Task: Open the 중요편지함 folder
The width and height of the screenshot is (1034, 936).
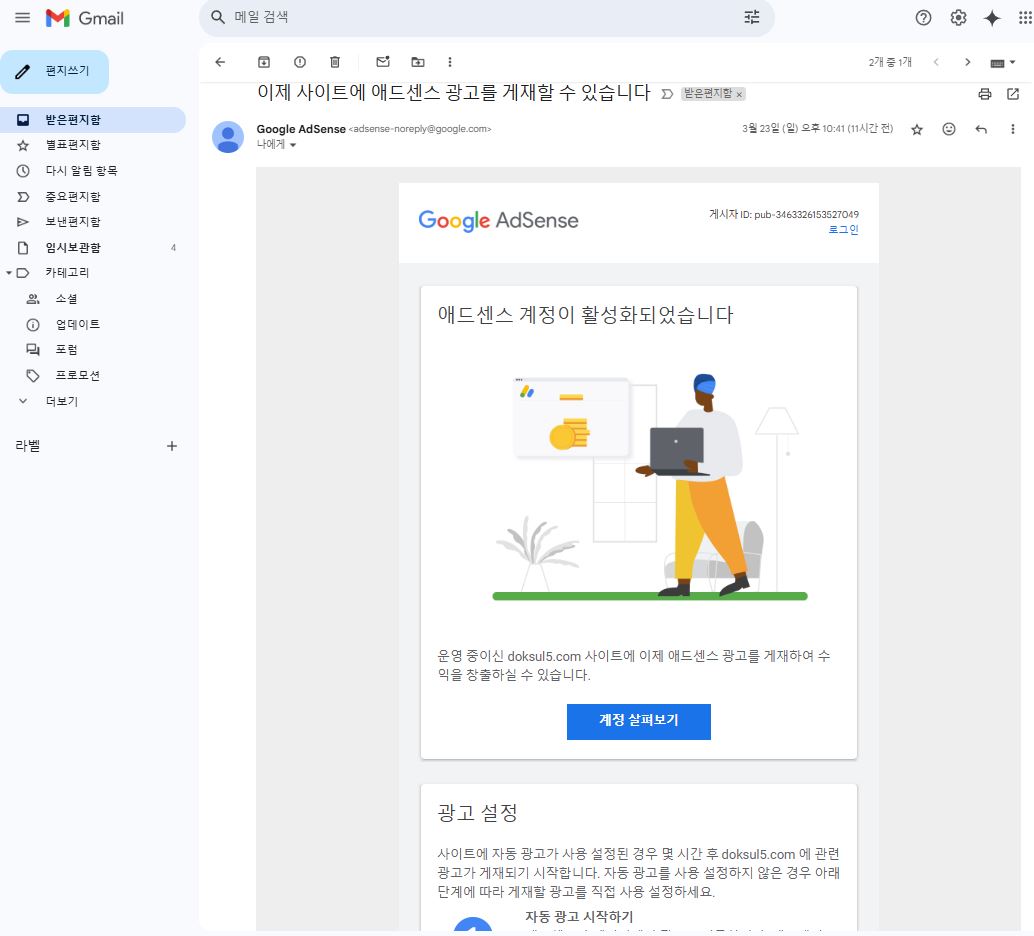Action: tap(92, 197)
